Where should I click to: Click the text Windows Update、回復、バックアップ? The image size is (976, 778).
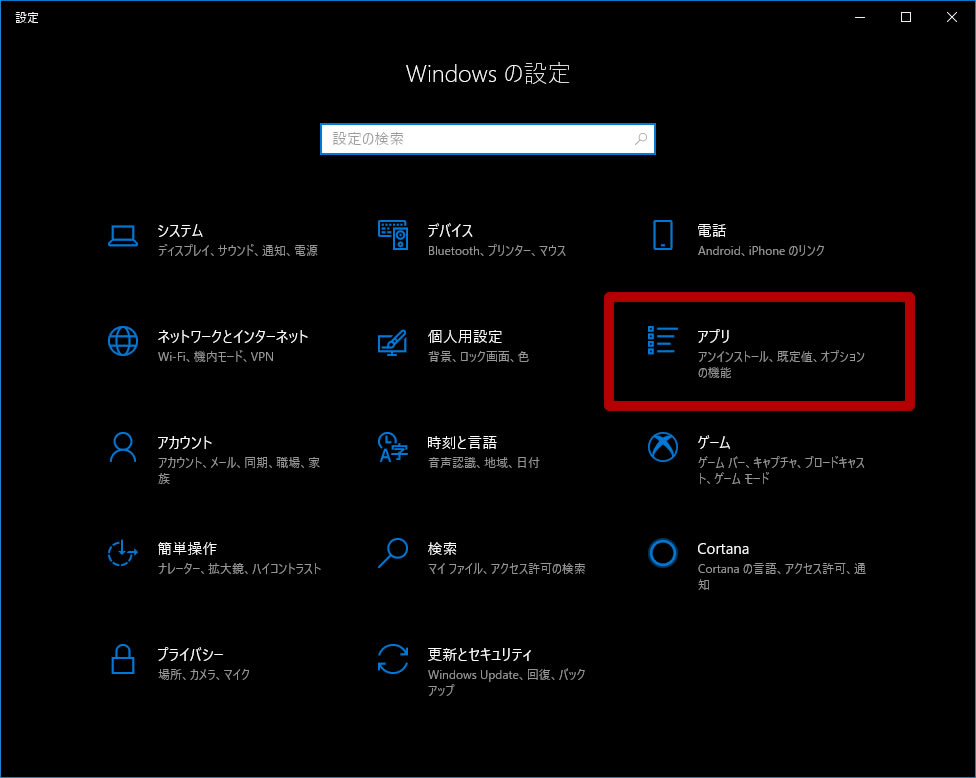pos(506,682)
